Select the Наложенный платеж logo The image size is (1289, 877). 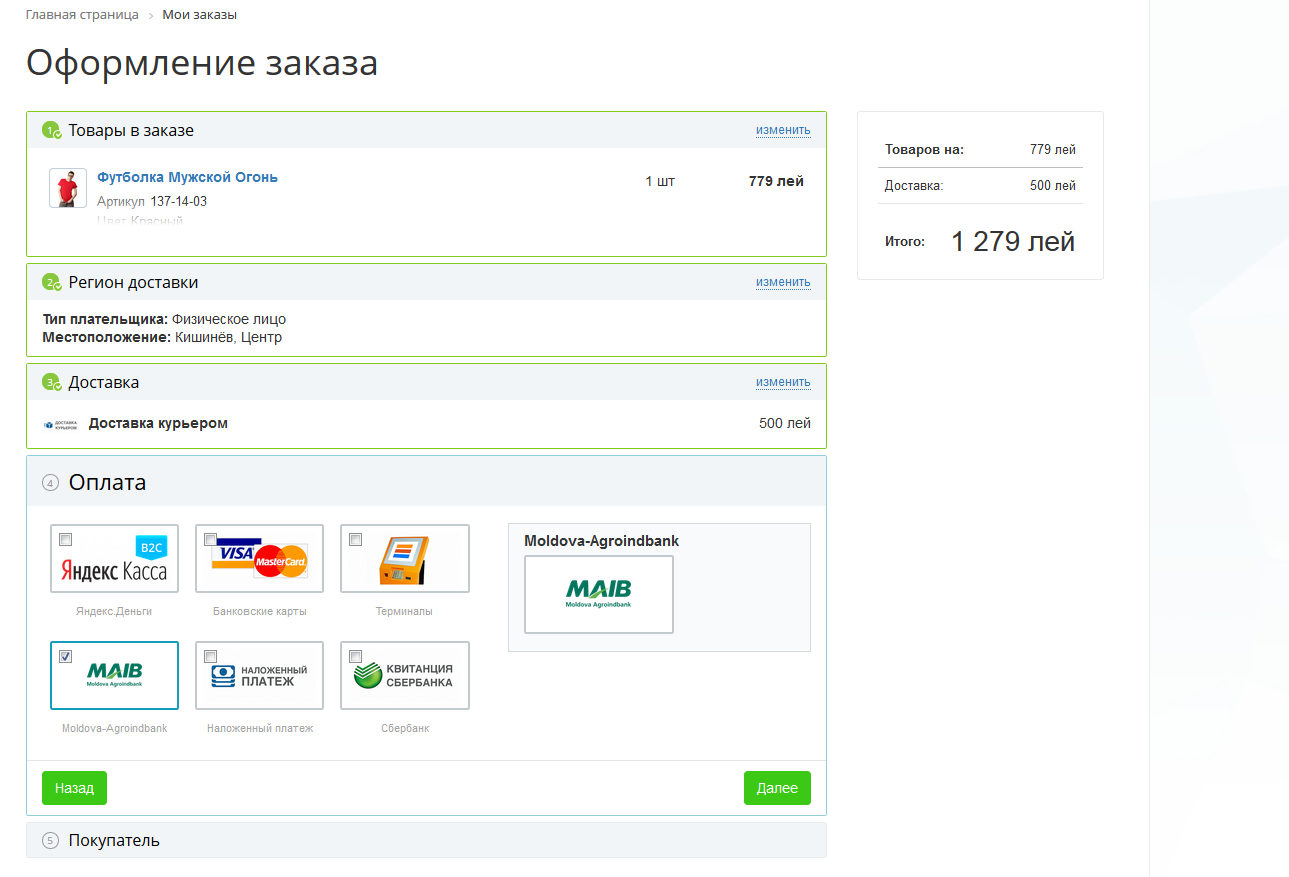pos(259,676)
